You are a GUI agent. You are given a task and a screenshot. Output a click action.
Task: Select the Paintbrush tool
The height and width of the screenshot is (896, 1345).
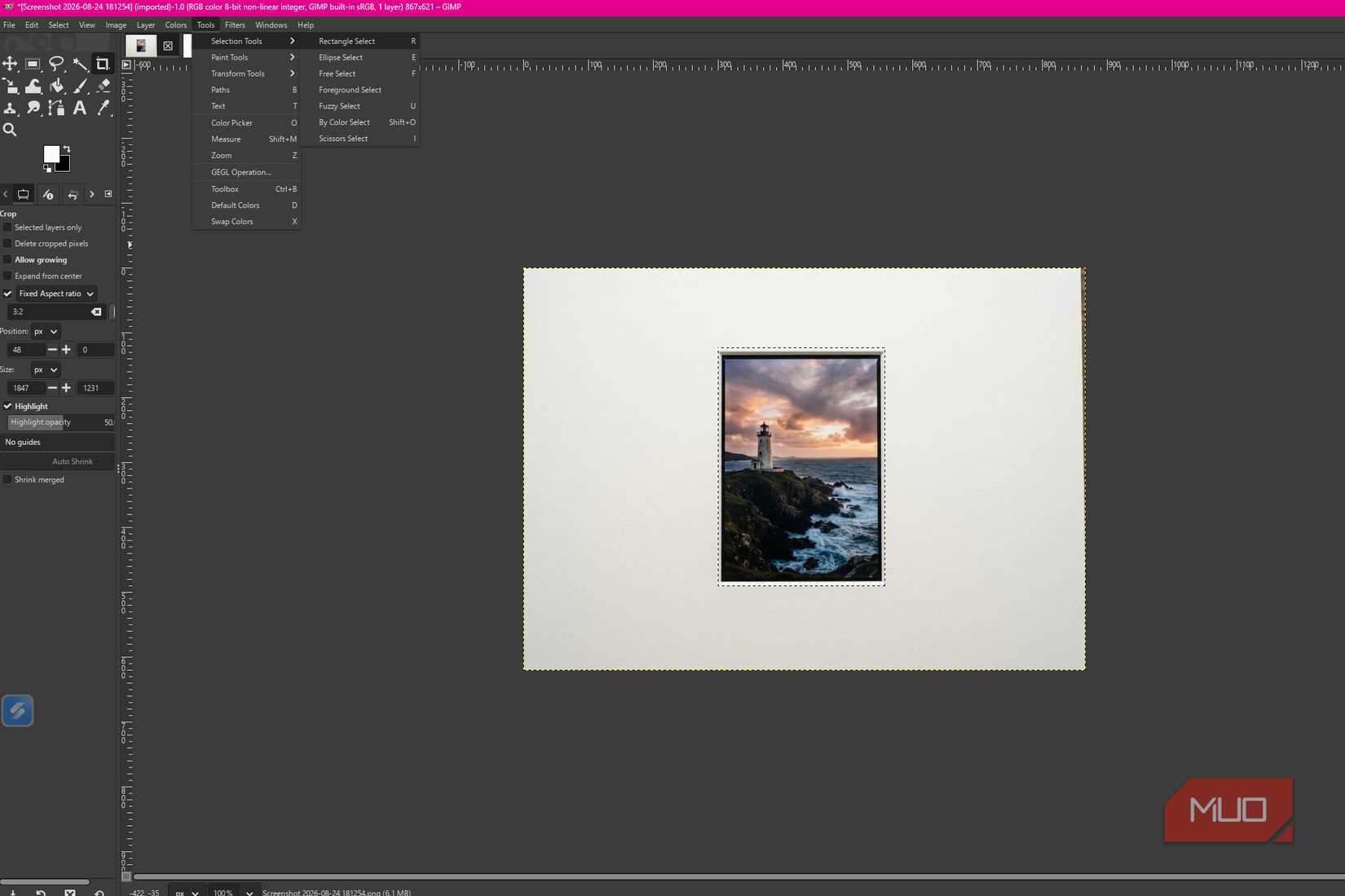[x=80, y=86]
